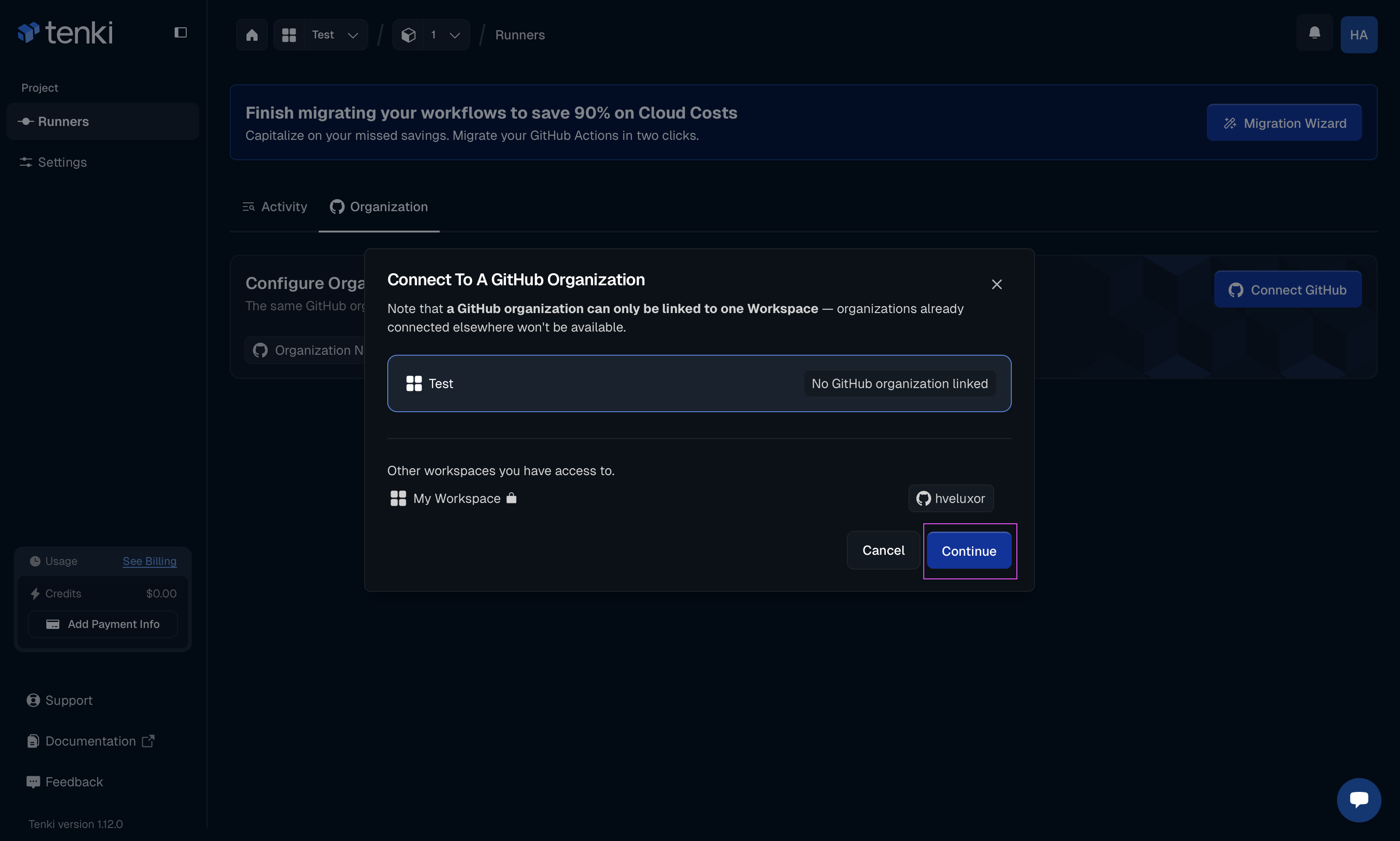Viewport: 1400px width, 841px height.
Task: Click the Migration Wizard button
Action: 1284,122
